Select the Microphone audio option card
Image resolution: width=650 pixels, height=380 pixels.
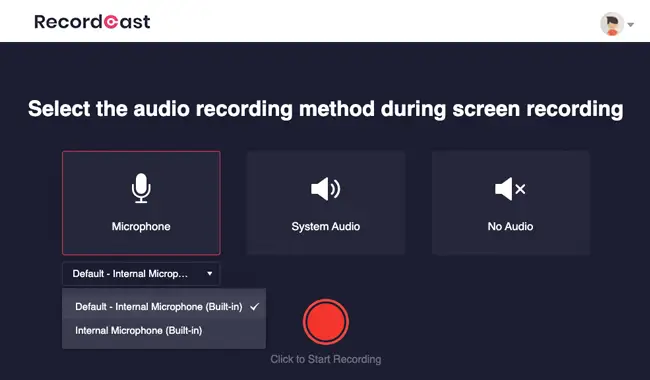[141, 203]
